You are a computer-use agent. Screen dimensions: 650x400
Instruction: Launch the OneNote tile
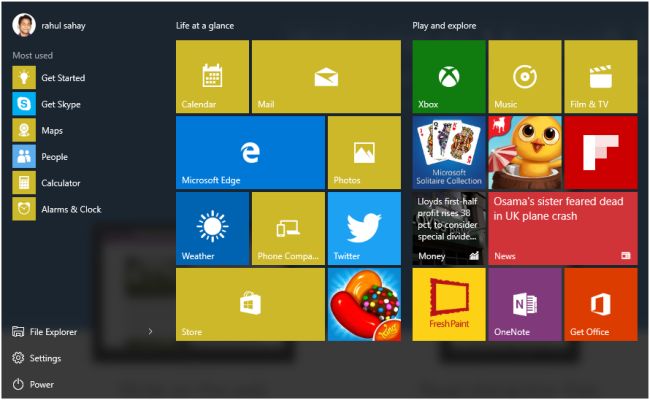pyautogui.click(x=525, y=304)
